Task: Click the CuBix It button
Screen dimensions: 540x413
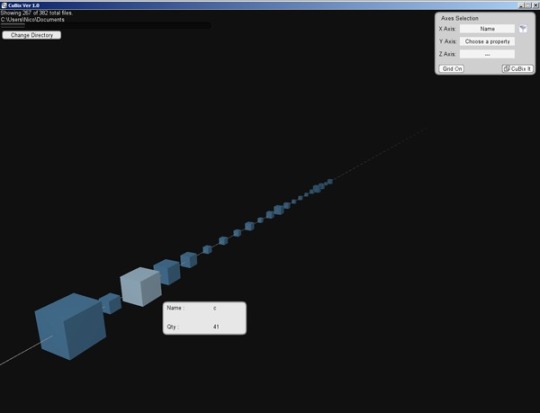Action: (x=517, y=69)
